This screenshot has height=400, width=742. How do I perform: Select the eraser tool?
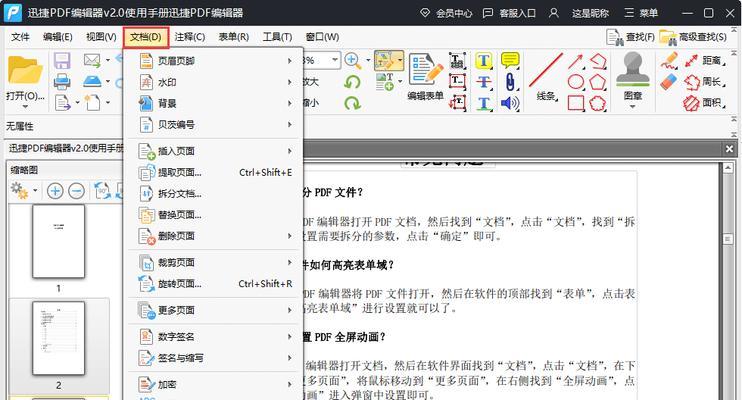click(669, 82)
